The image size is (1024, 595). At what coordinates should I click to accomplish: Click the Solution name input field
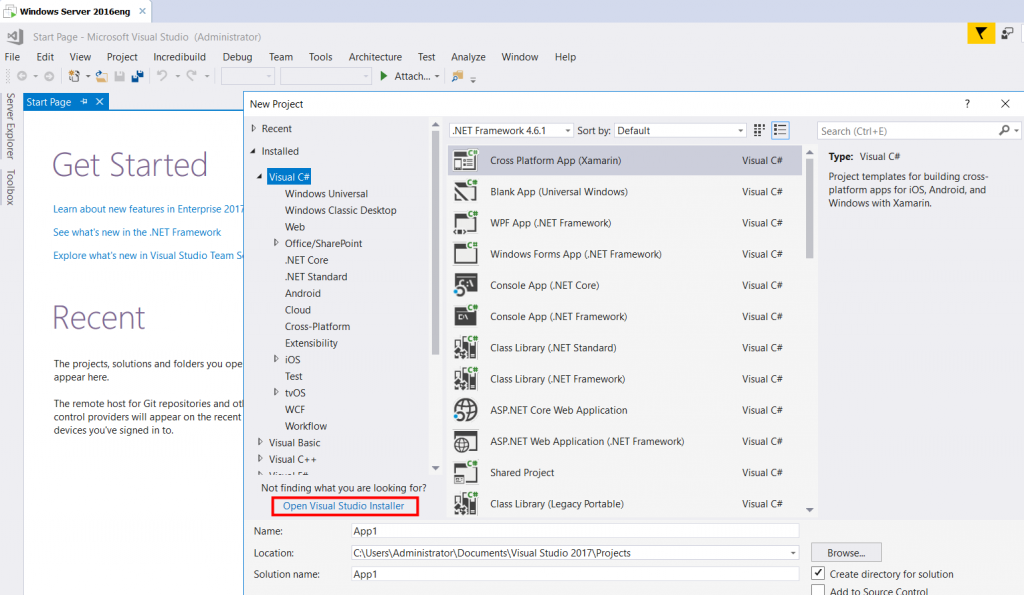(x=575, y=574)
